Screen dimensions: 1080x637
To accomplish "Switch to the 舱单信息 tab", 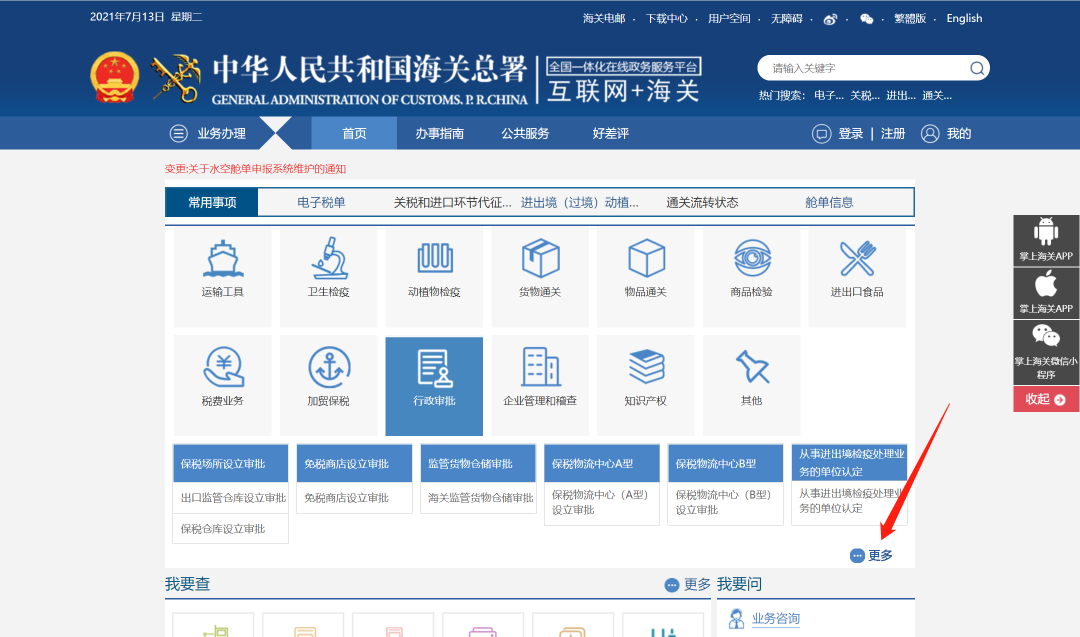I will pyautogui.click(x=829, y=202).
